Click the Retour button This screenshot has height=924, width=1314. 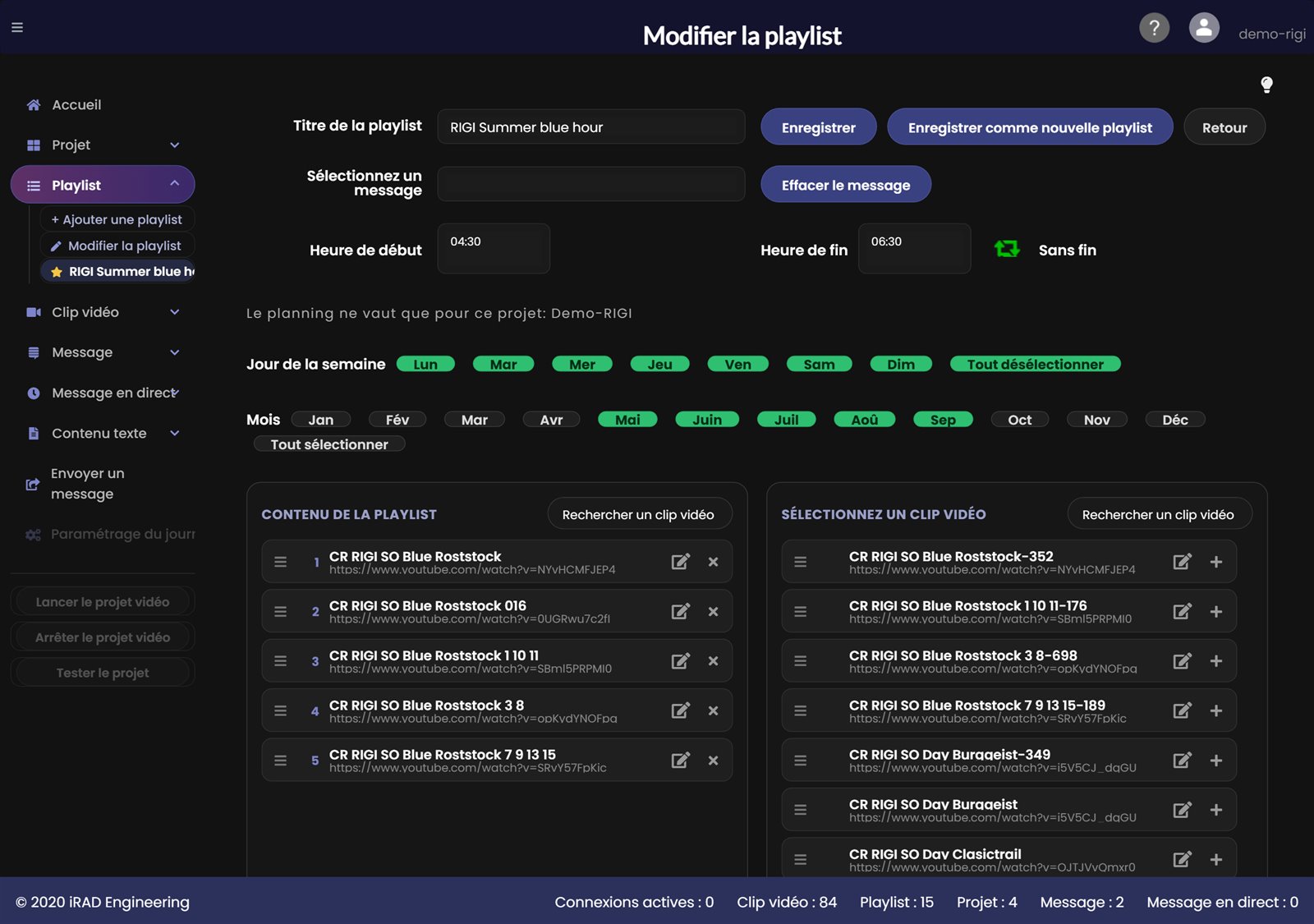tap(1224, 127)
